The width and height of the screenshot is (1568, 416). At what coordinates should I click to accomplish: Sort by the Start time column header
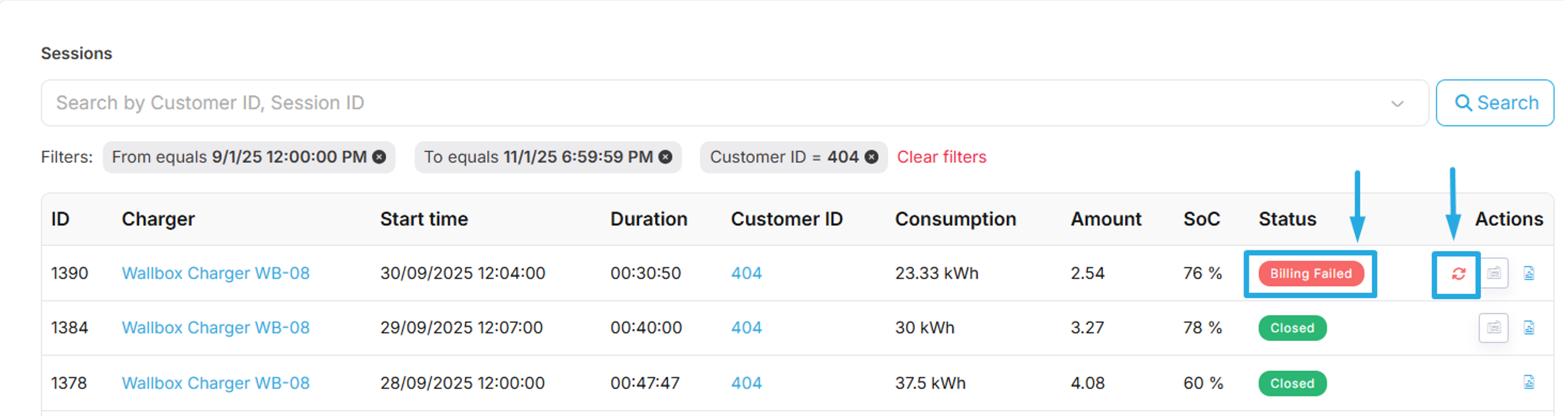point(424,219)
